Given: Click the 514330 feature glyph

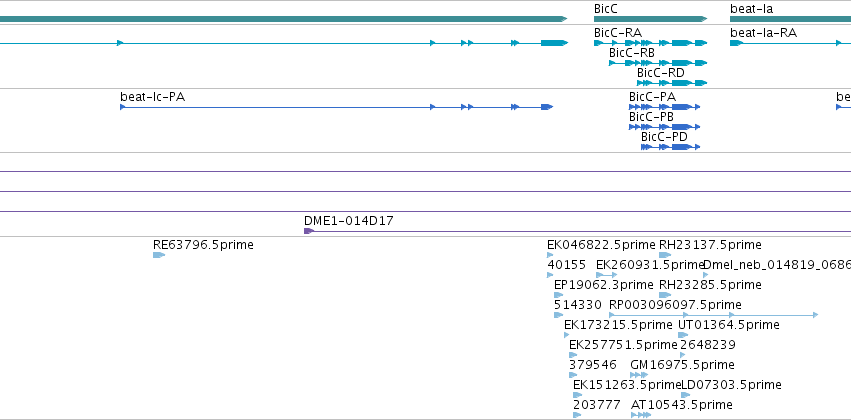Looking at the screenshot, I should [558, 315].
